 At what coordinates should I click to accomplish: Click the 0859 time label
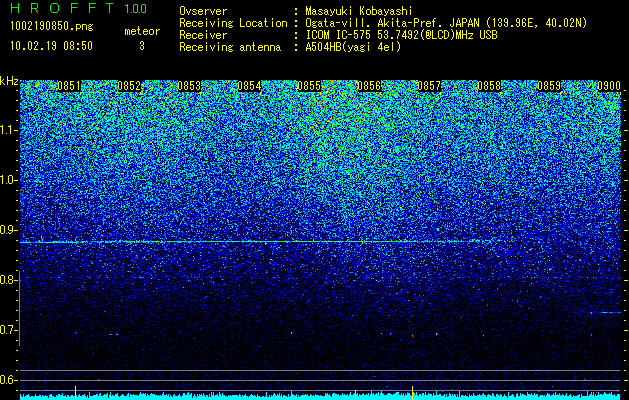[549, 86]
